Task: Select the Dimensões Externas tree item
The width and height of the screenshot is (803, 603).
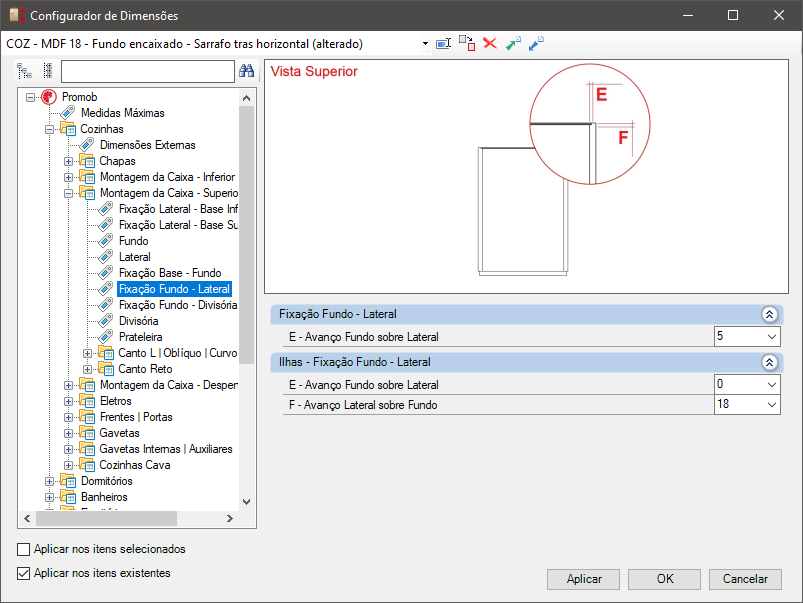Action: pyautogui.click(x=147, y=145)
